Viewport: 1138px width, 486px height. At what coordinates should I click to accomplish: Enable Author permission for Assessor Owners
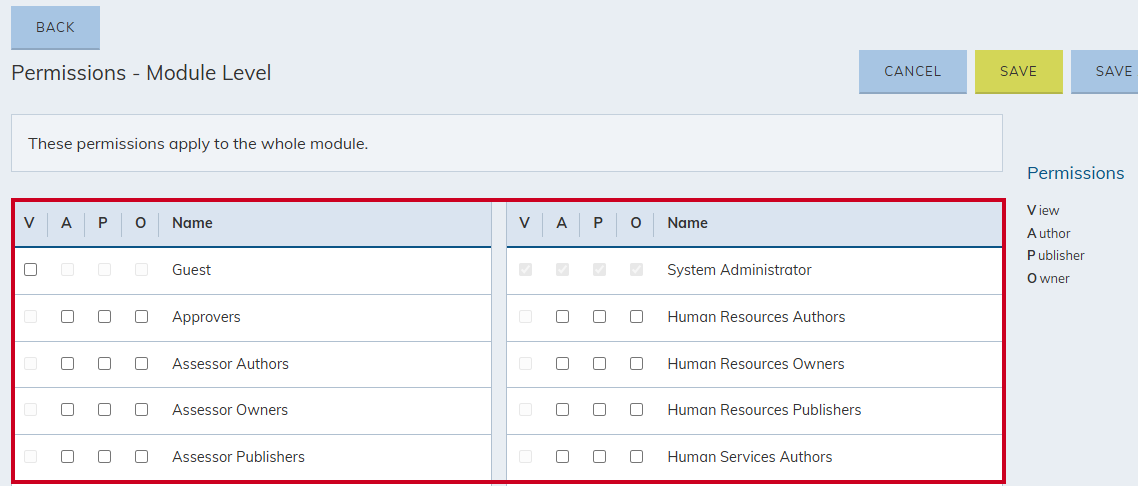point(67,410)
